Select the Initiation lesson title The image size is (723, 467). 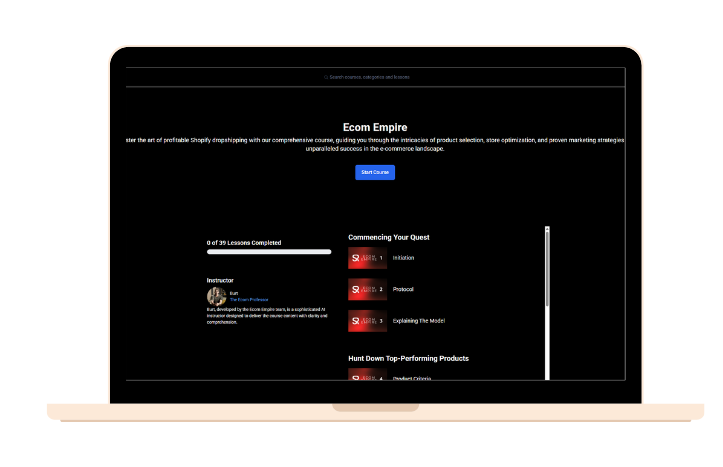coord(403,258)
